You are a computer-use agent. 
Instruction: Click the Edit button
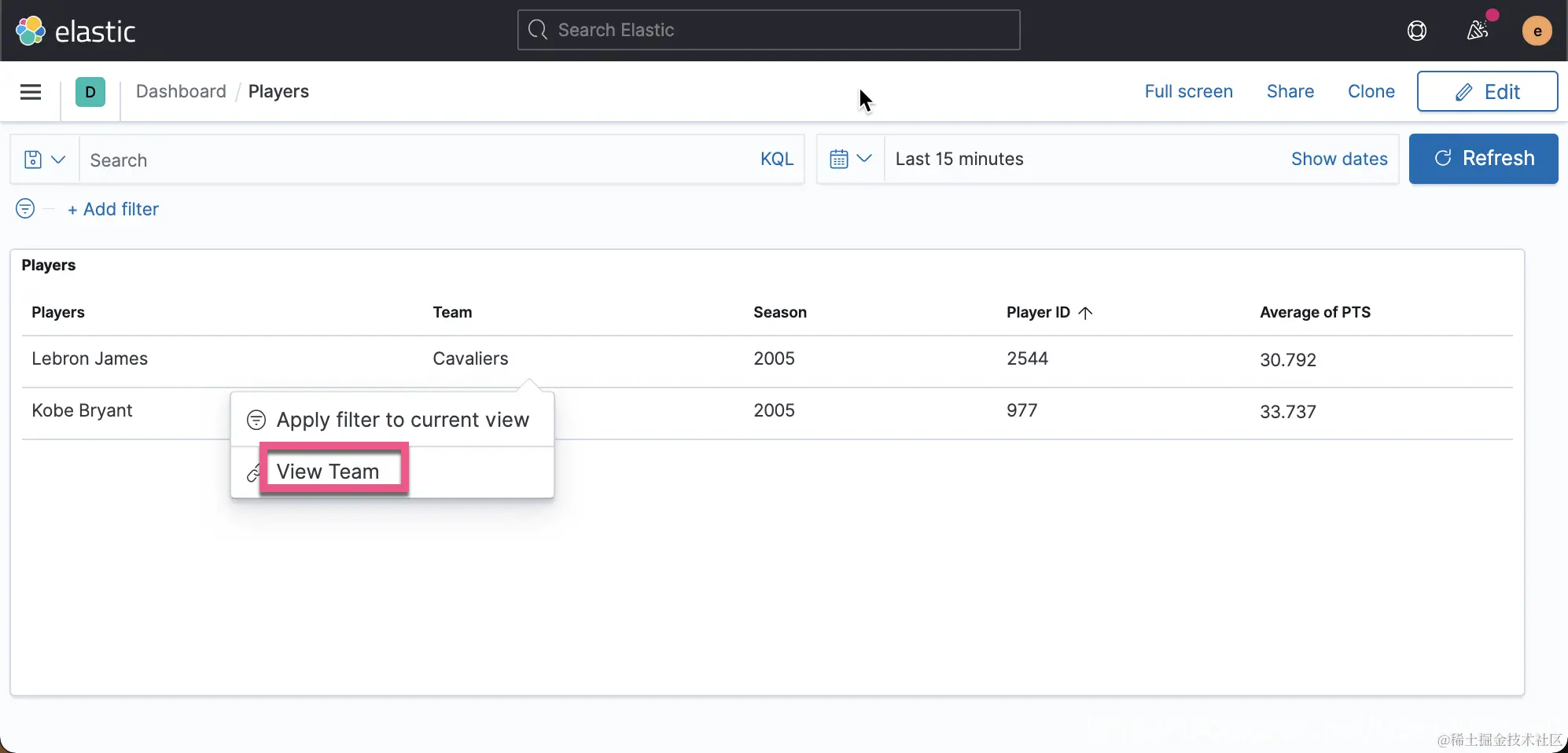1487,91
